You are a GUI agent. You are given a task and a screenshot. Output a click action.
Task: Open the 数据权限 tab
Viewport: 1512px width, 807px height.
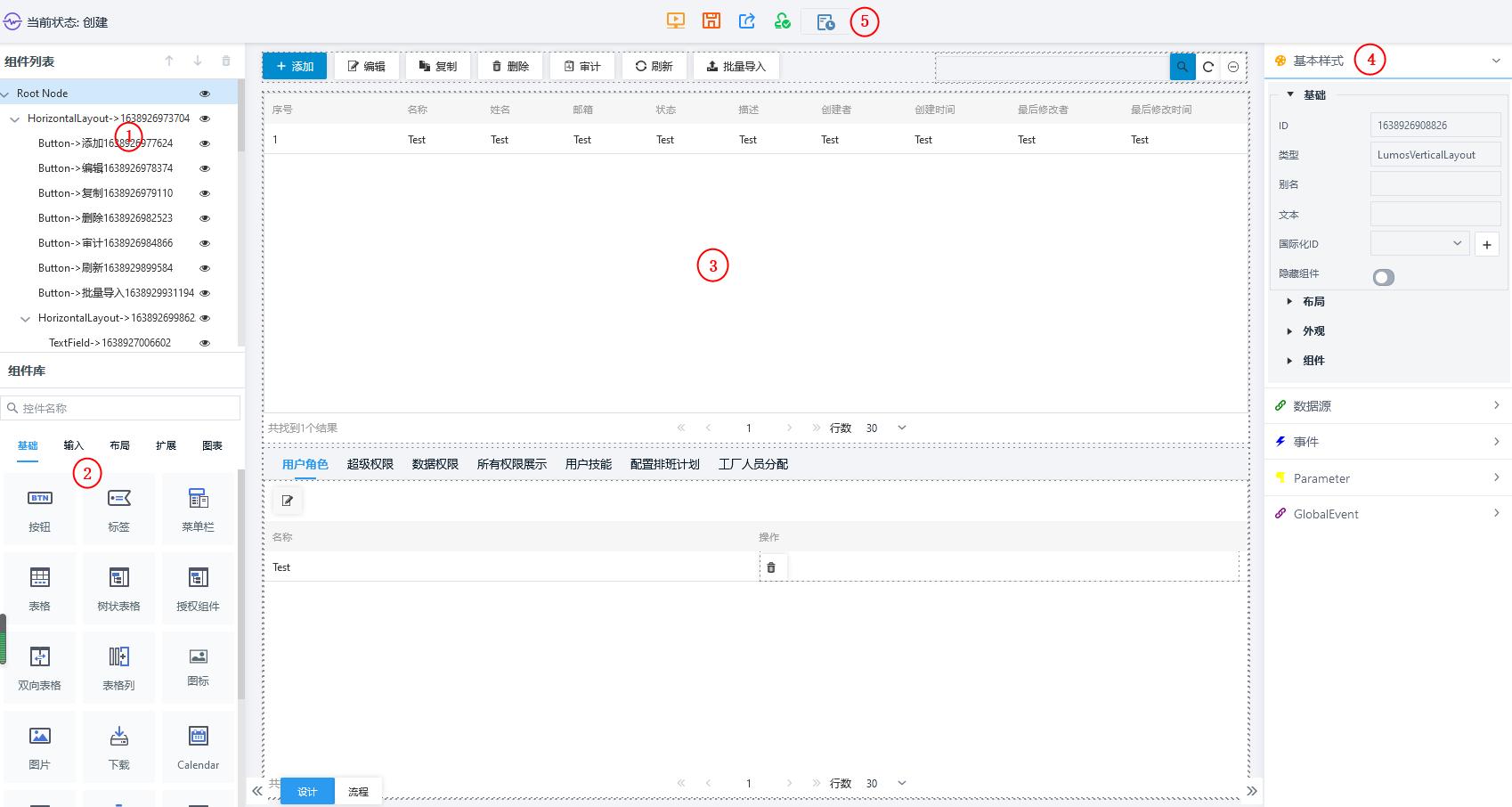coord(435,464)
